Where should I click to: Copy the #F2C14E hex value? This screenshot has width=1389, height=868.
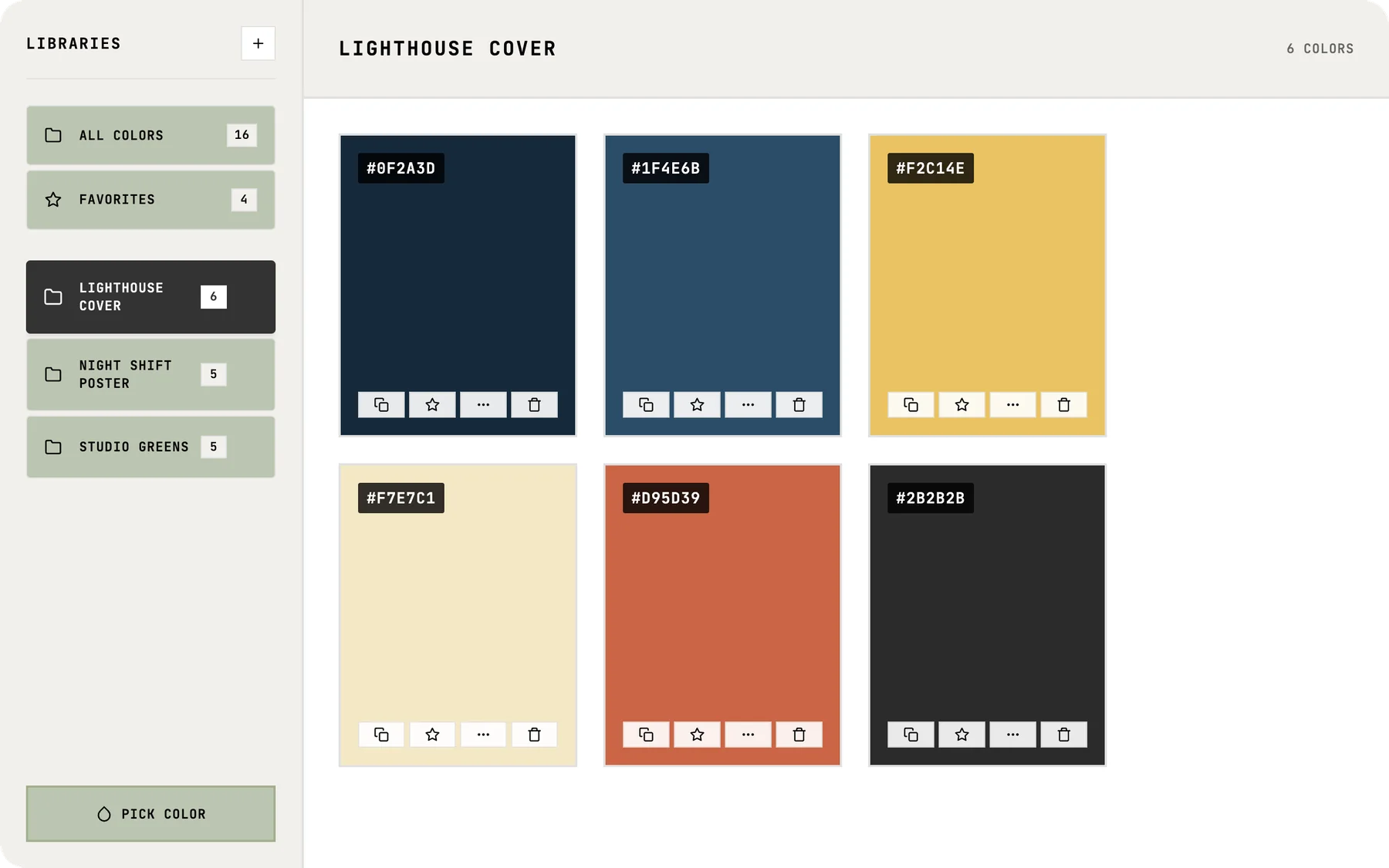click(911, 404)
